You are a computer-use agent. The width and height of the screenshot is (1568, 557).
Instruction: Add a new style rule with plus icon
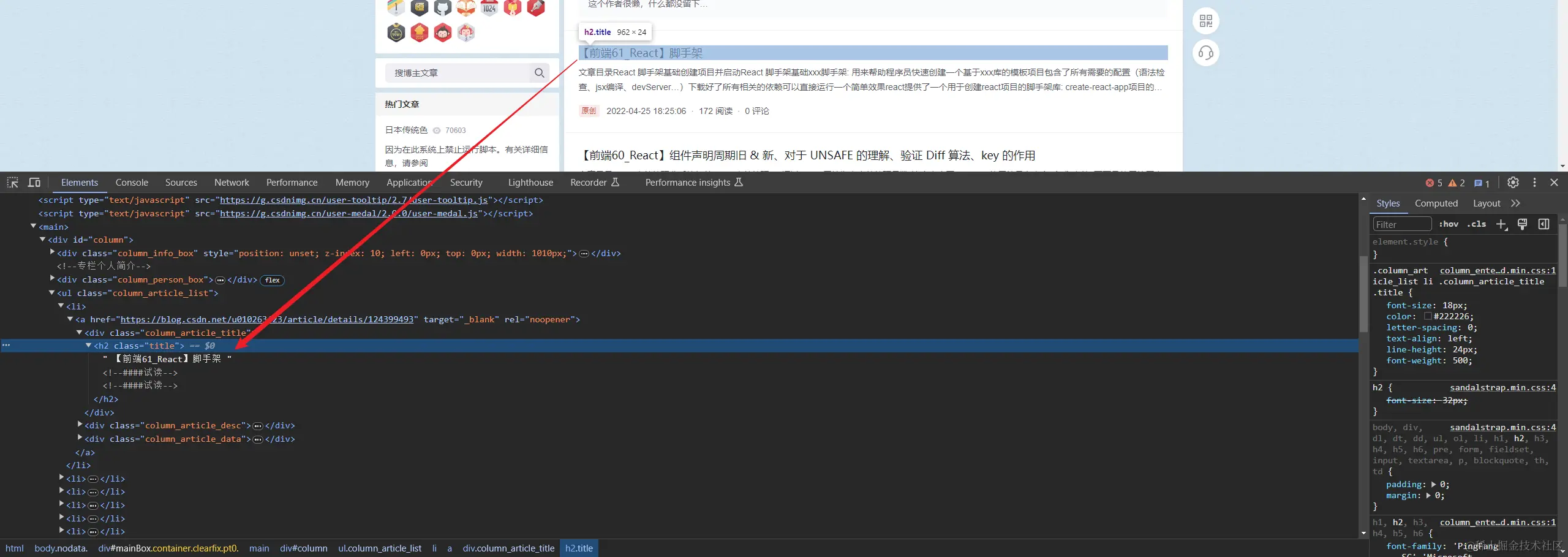[1501, 224]
